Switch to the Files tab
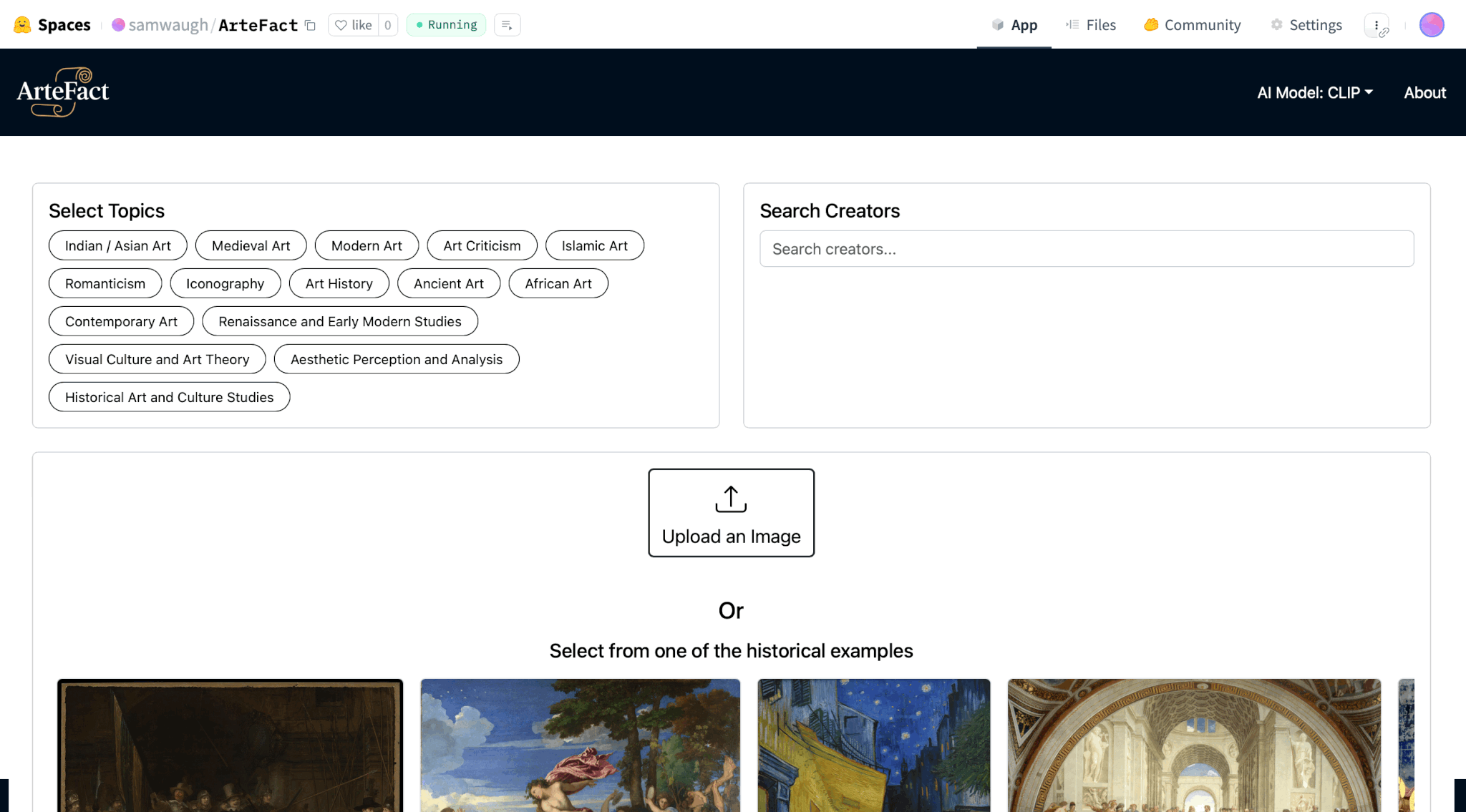The width and height of the screenshot is (1466, 812). [1091, 25]
